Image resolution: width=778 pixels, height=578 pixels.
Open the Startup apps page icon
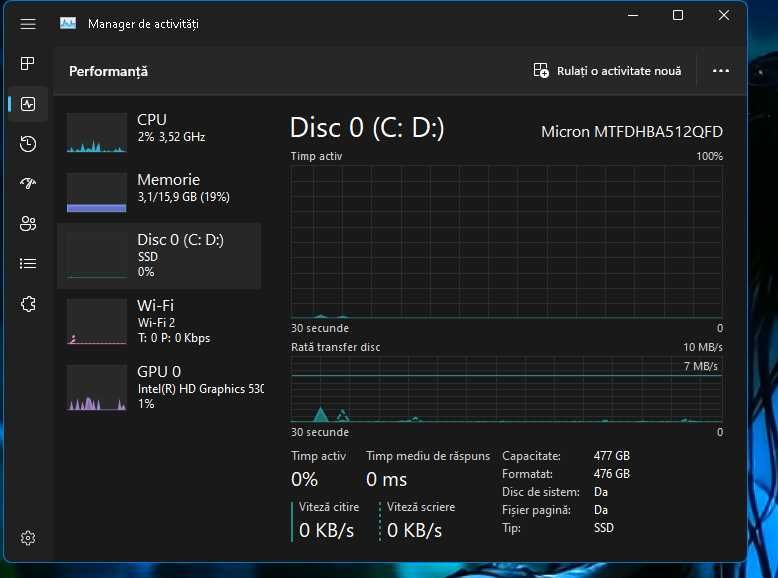coord(28,184)
